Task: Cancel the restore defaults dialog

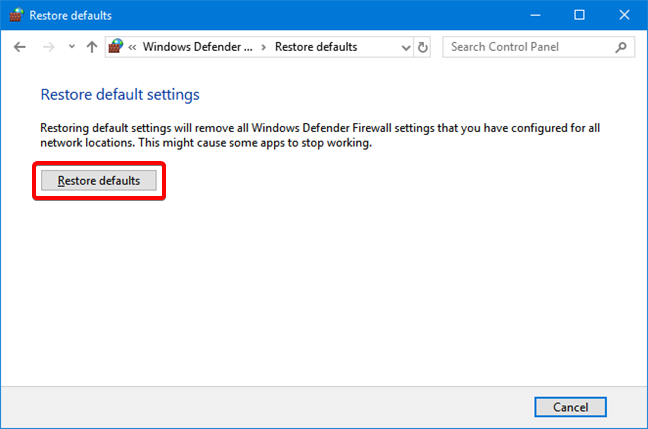Action: 570,407
